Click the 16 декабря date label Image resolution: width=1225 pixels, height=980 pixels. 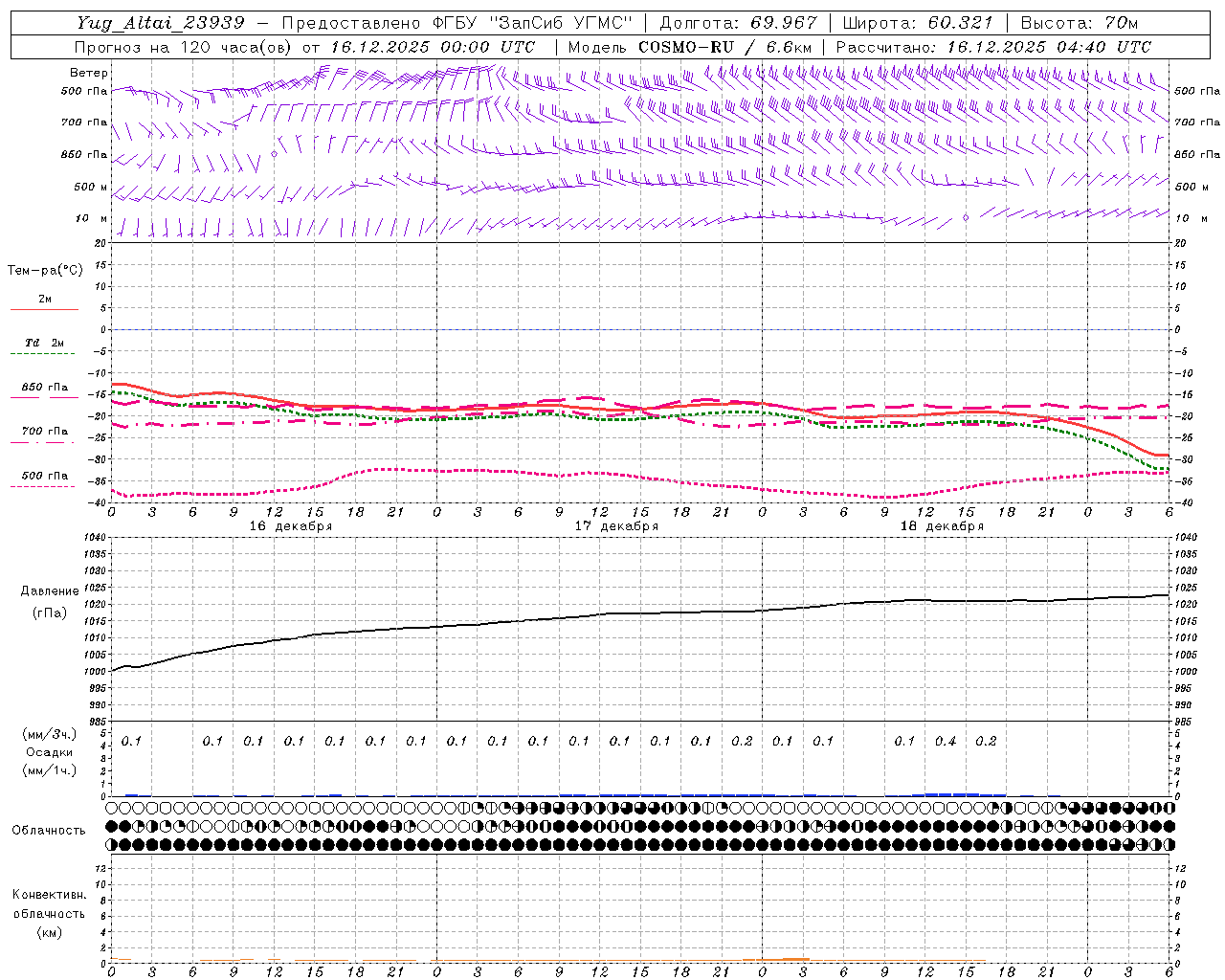291,526
